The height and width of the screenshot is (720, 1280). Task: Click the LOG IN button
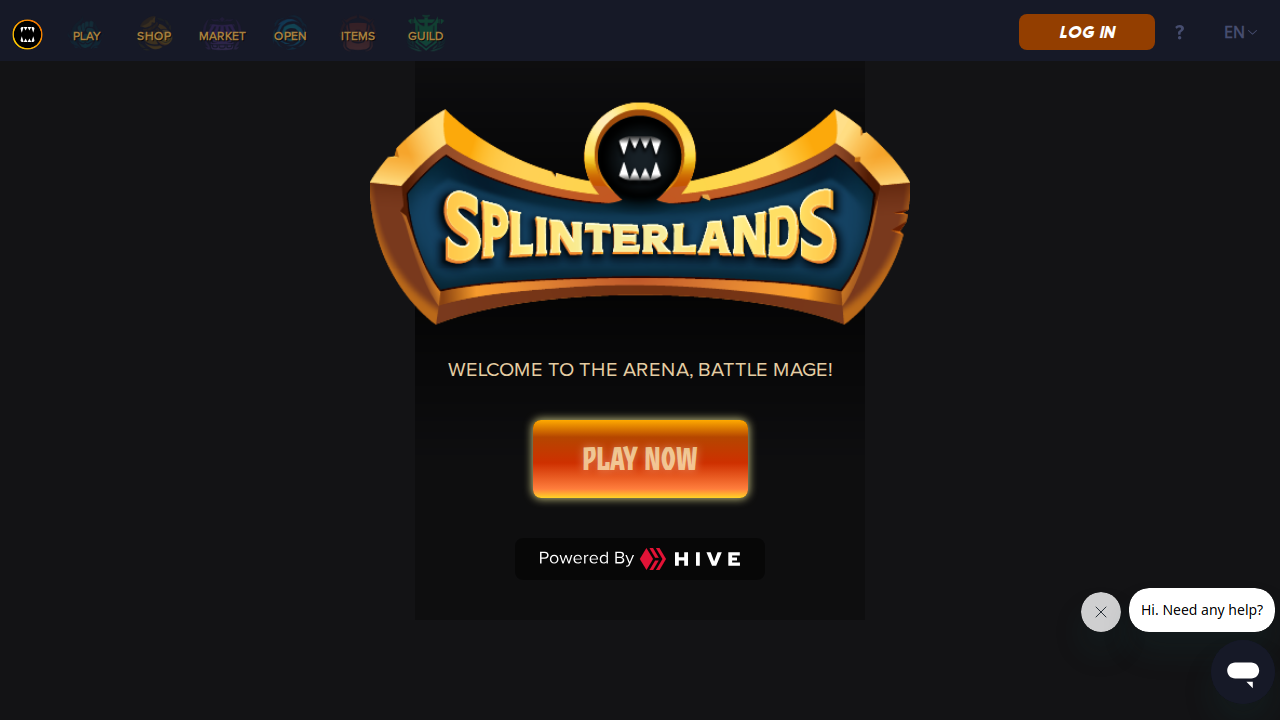pos(1087,32)
